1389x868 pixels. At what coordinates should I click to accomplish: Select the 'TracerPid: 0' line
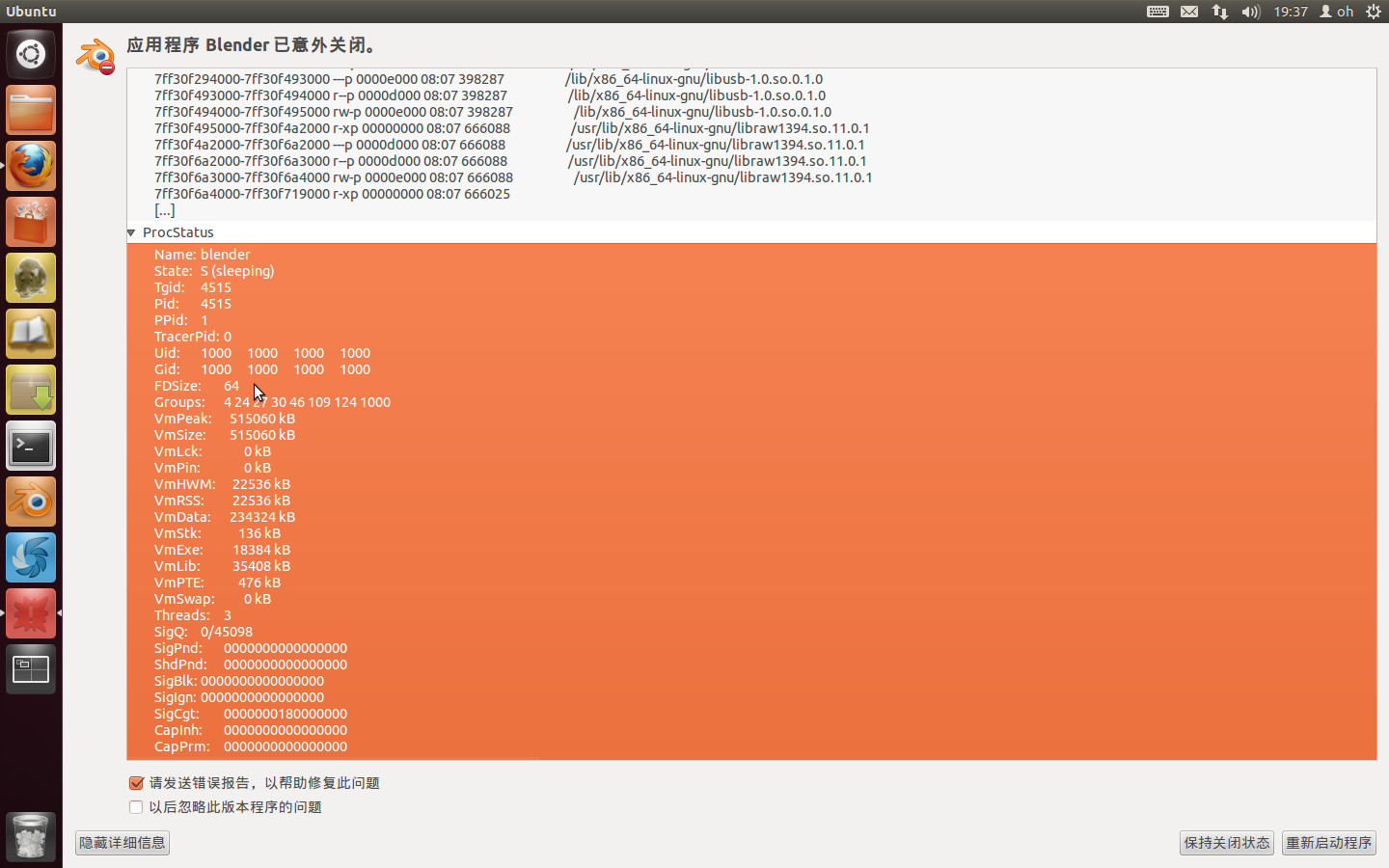(x=193, y=337)
